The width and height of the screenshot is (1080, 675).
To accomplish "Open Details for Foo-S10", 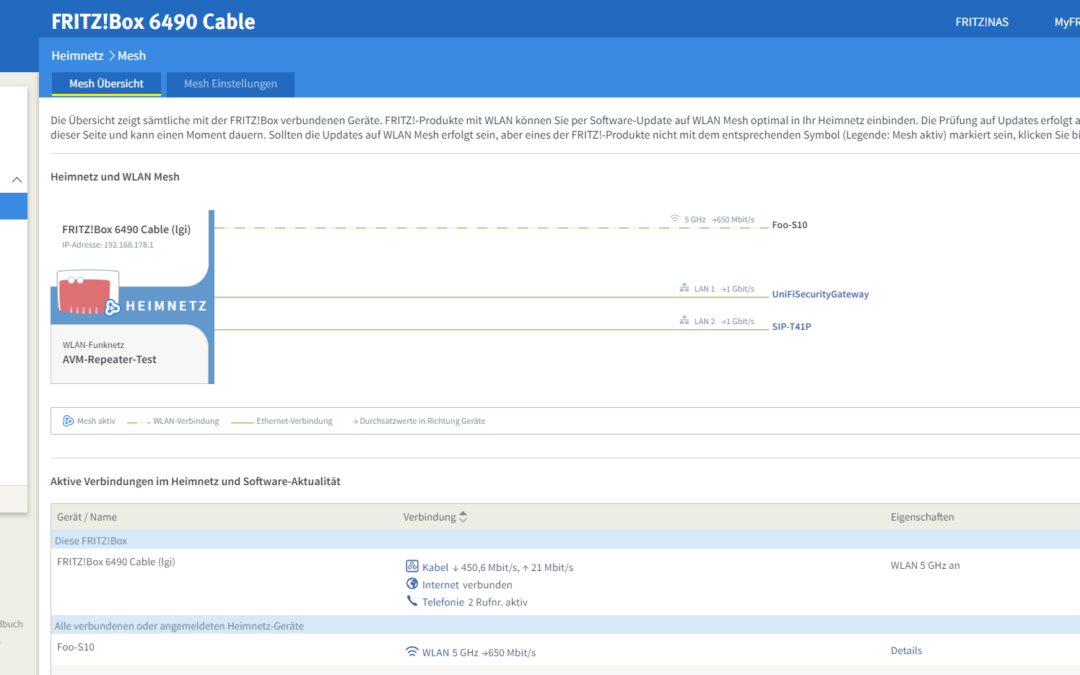I will tap(906, 650).
